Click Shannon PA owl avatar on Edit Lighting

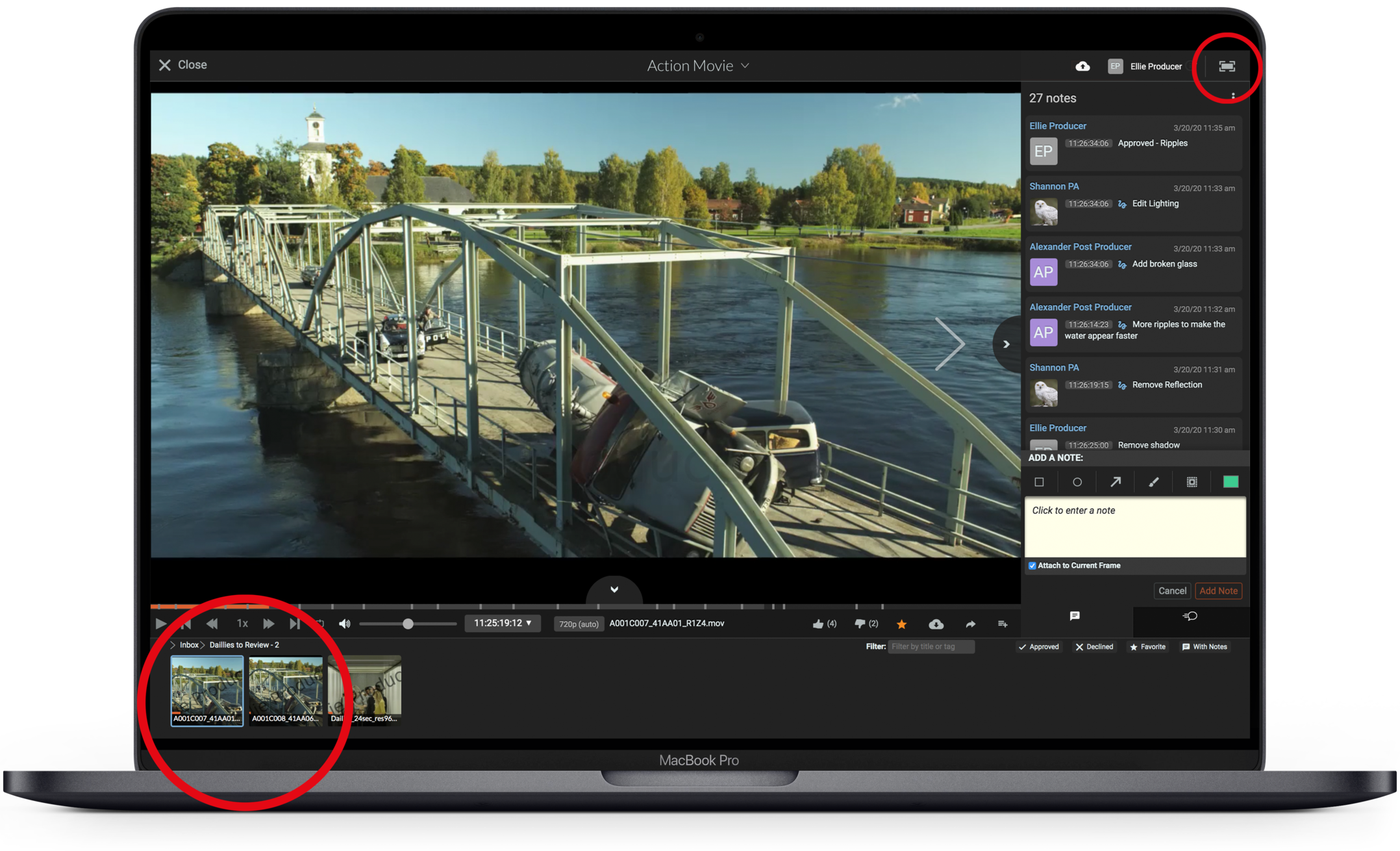point(1044,212)
